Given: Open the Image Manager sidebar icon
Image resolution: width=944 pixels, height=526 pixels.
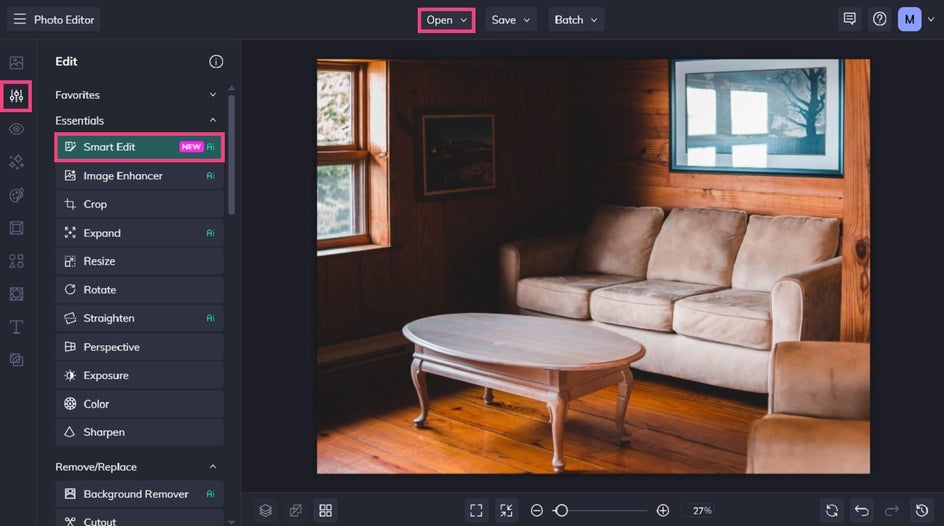Looking at the screenshot, I should [16, 63].
